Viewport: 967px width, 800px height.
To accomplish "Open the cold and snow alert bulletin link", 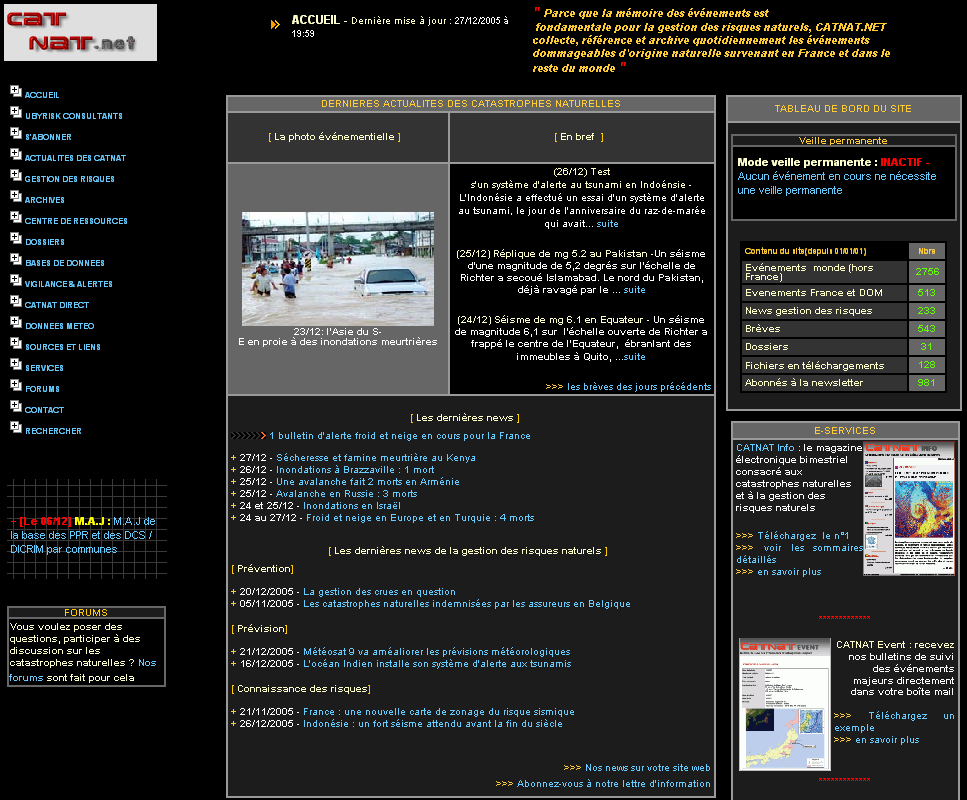I will click(x=400, y=436).
